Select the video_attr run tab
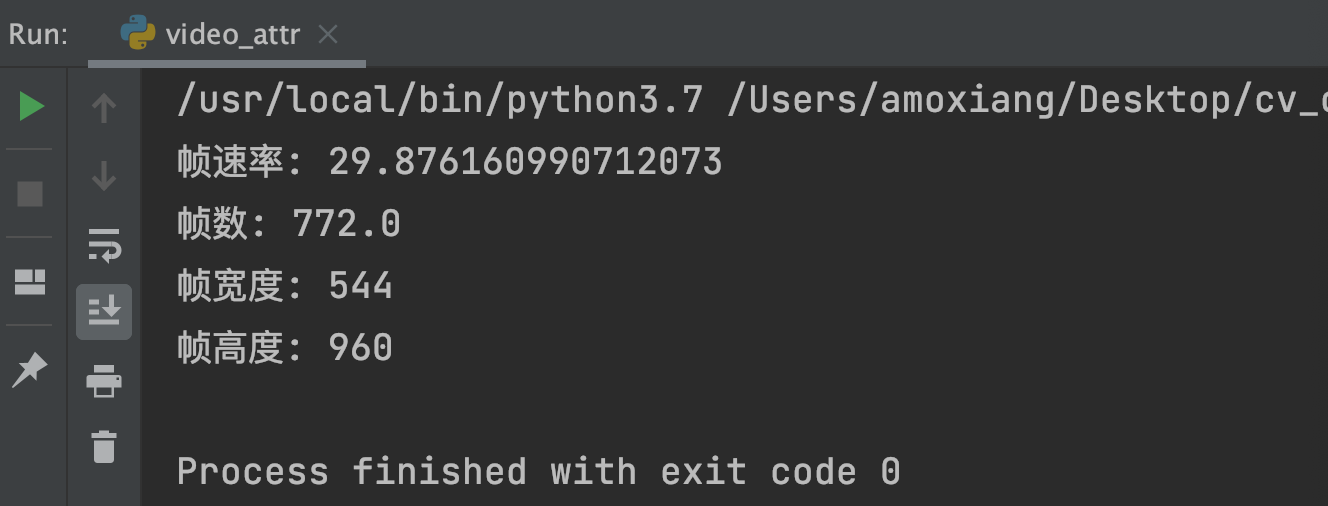The height and width of the screenshot is (506, 1328). coord(232,35)
